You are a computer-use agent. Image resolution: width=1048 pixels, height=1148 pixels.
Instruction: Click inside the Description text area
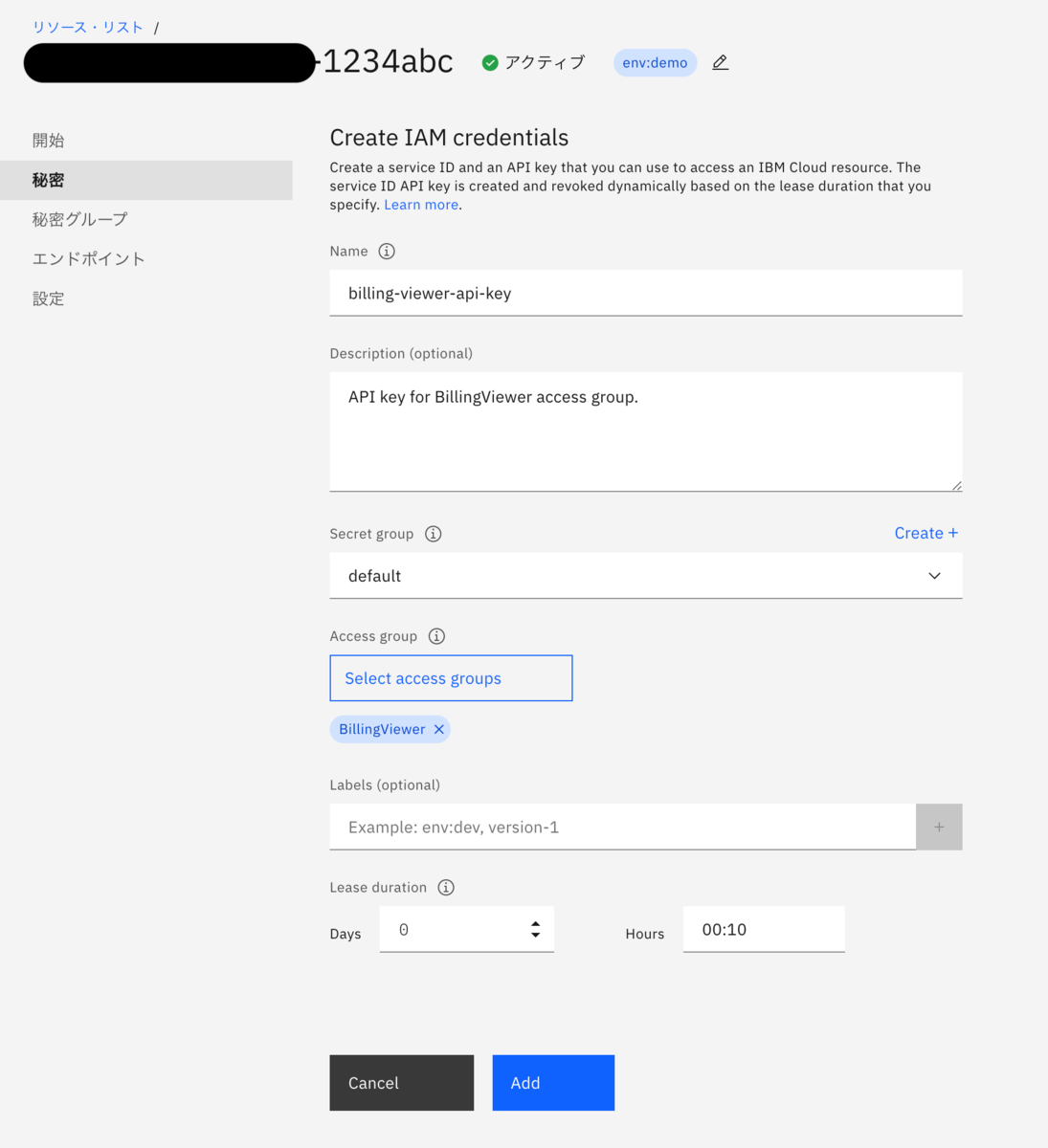tap(646, 430)
